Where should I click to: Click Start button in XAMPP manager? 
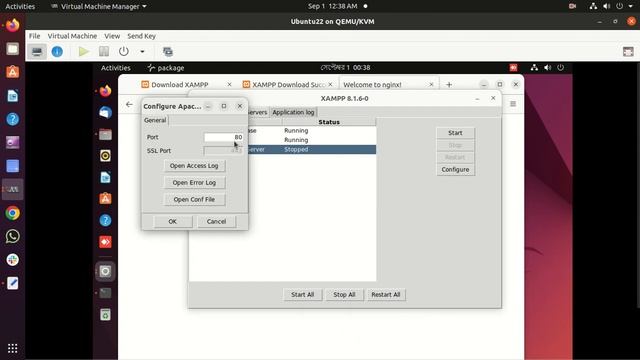point(456,133)
